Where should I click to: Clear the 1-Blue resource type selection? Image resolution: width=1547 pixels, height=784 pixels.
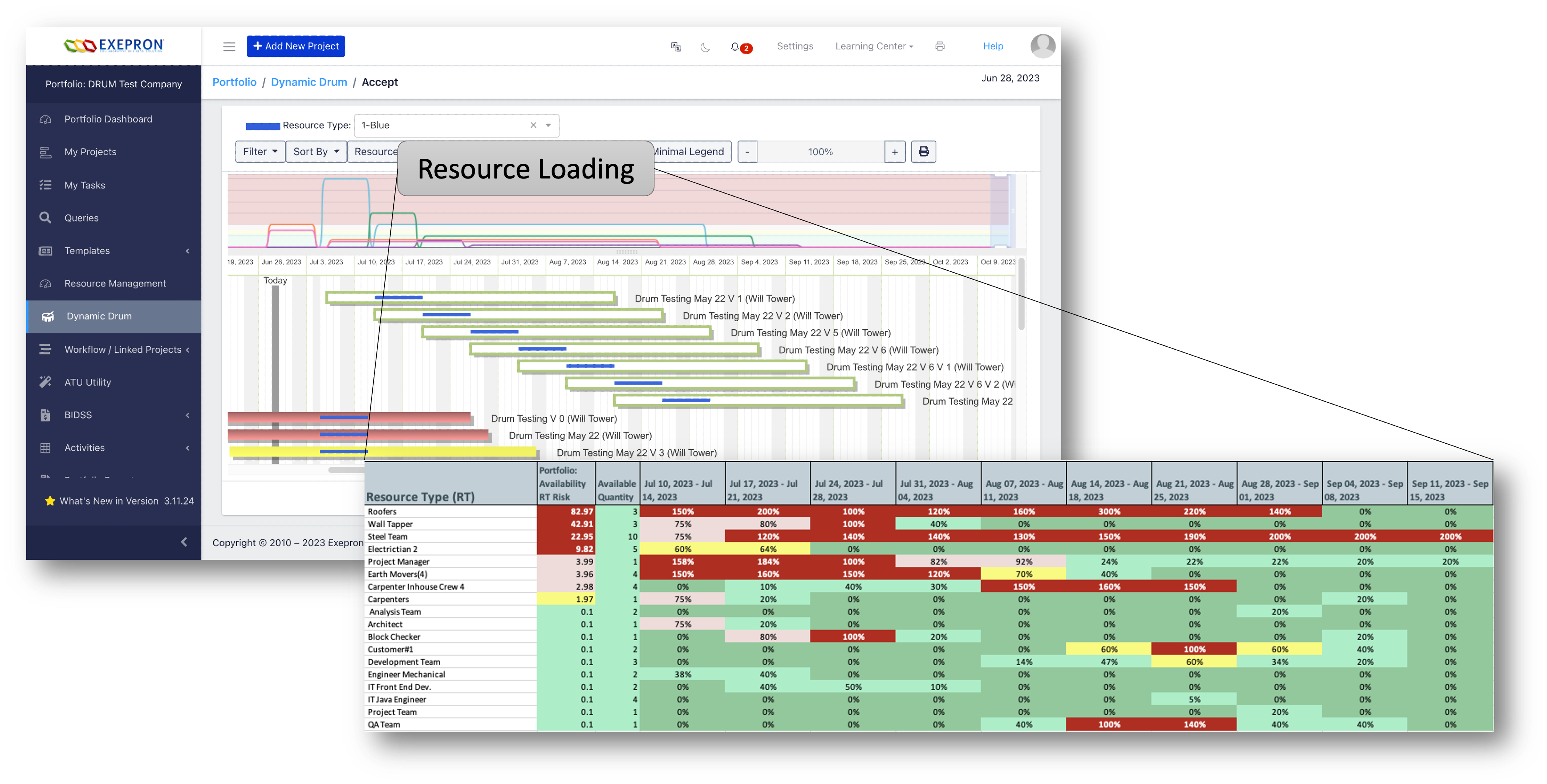pyautogui.click(x=533, y=125)
